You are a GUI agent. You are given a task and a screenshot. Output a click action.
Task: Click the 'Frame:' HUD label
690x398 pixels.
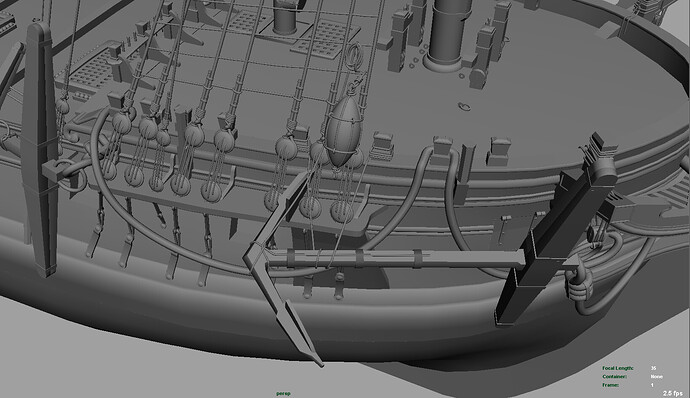(611, 385)
